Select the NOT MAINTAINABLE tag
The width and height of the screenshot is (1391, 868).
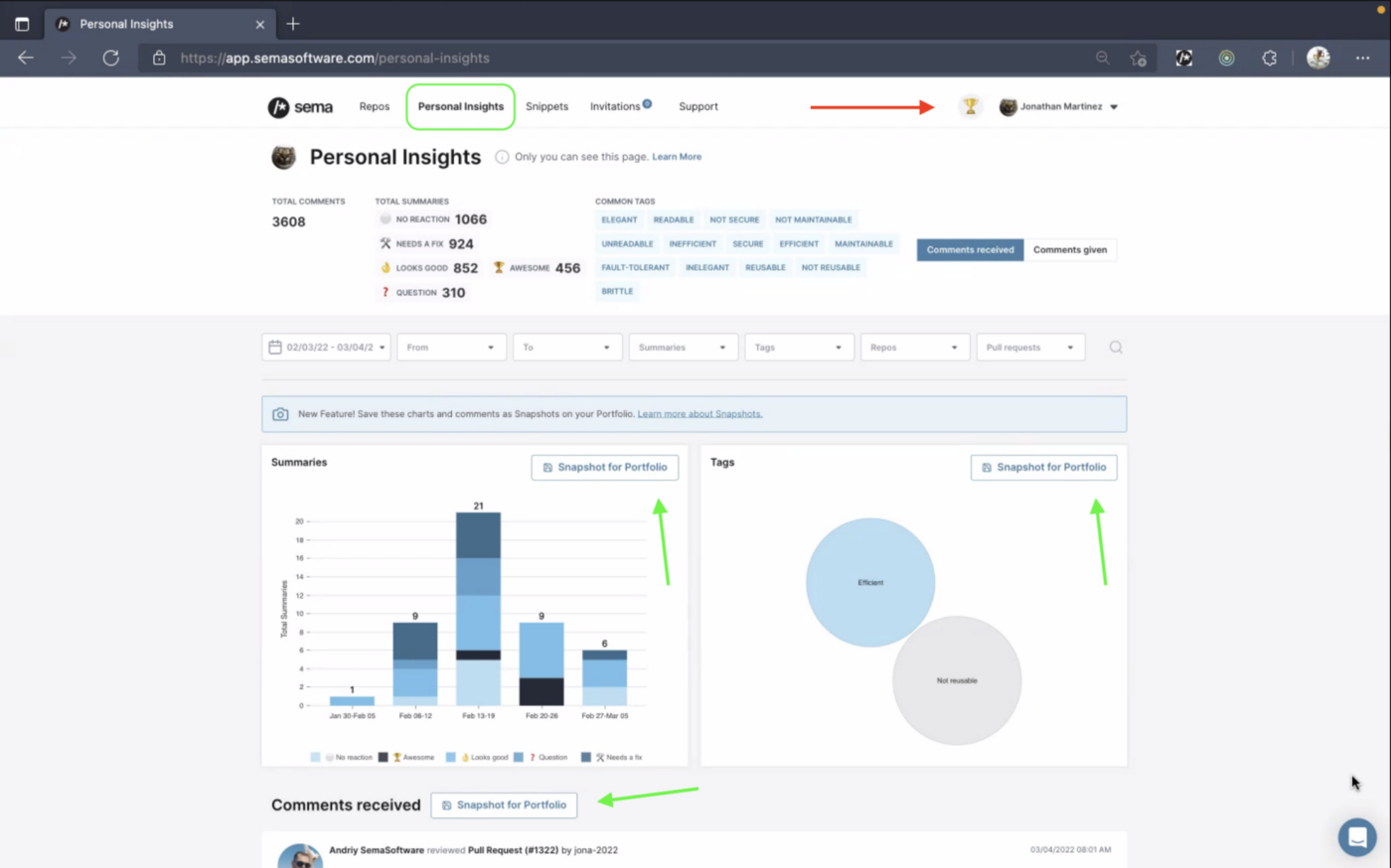coord(814,219)
